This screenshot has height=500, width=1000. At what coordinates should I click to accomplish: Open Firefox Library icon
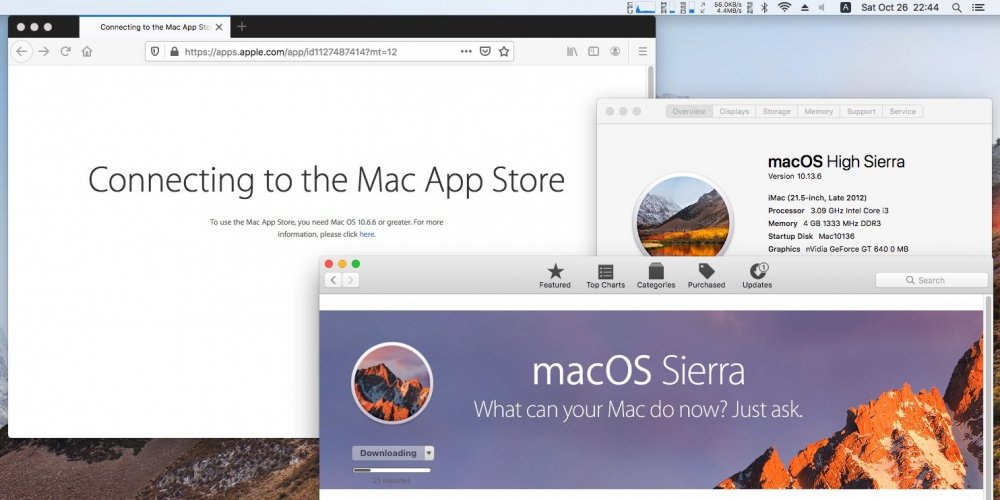[572, 52]
